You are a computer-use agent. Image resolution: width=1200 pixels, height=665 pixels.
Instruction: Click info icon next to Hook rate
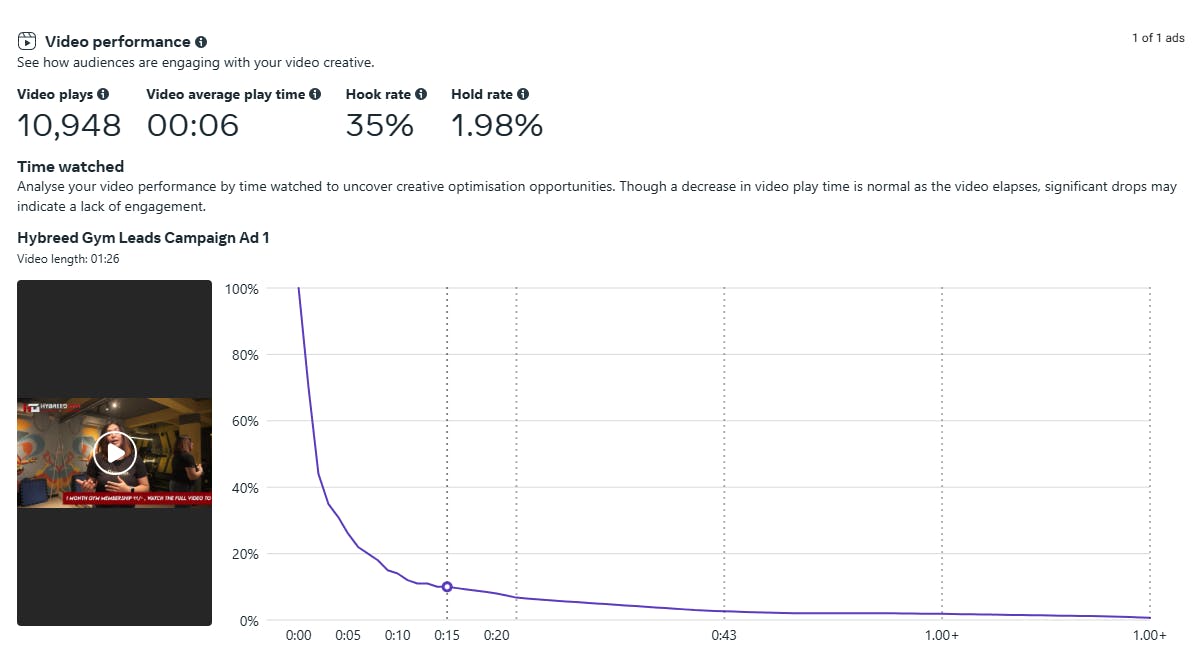[421, 94]
